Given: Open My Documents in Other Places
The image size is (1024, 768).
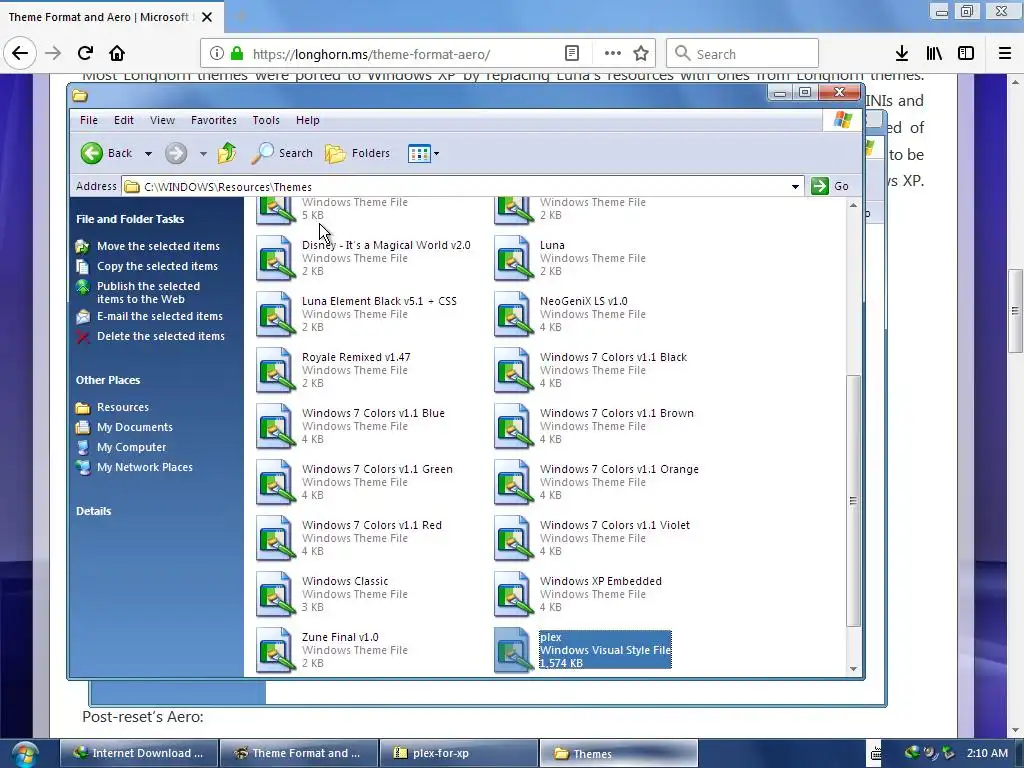Looking at the screenshot, I should point(135,427).
